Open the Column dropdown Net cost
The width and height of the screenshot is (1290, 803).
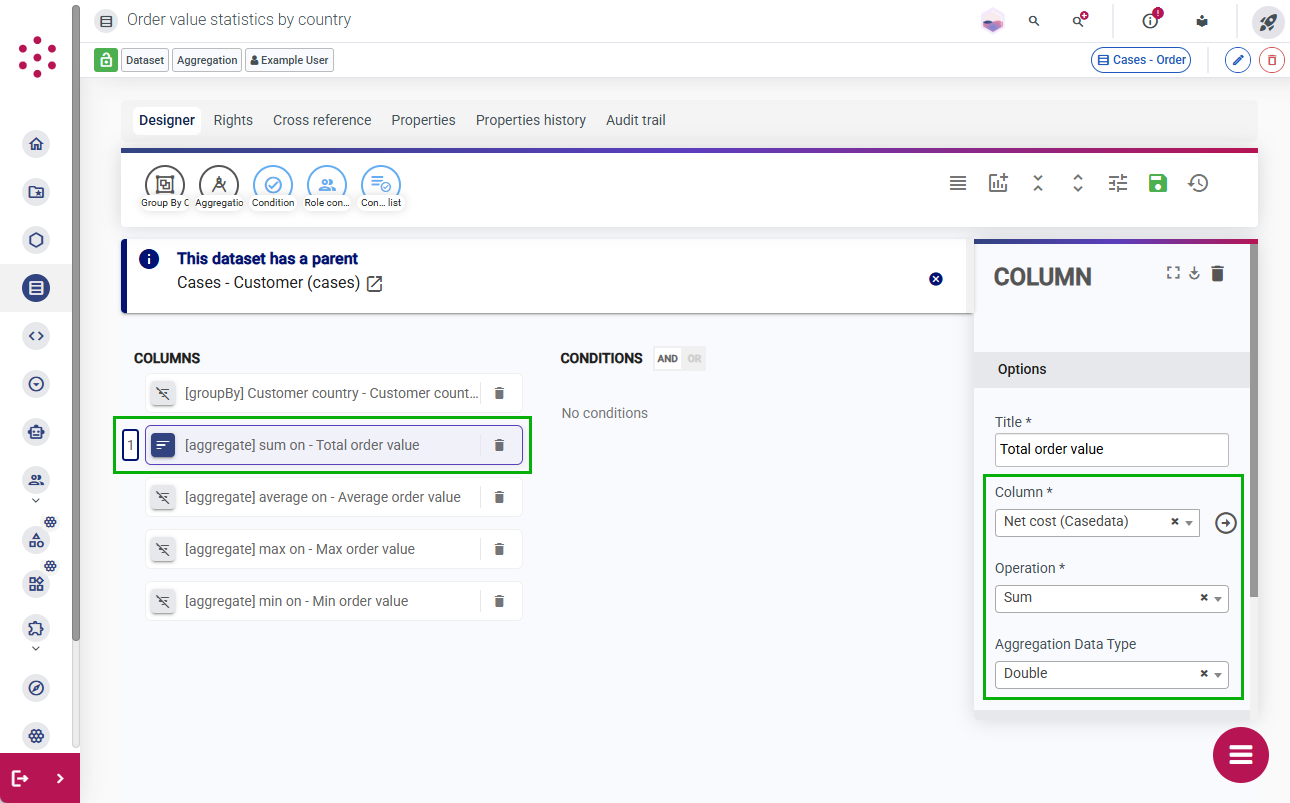tap(1097, 522)
